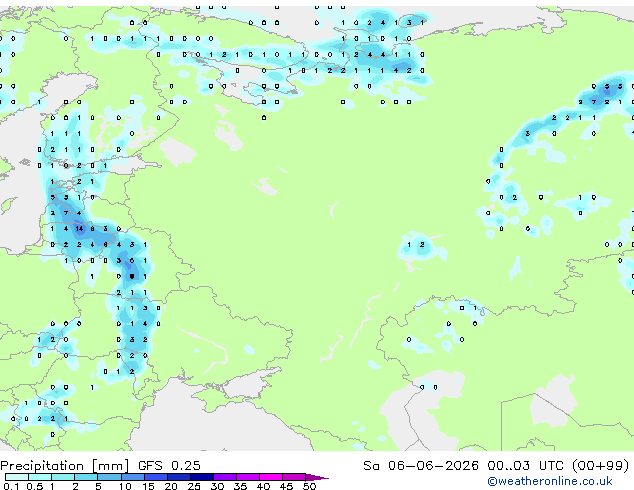Click the '0.1' legend scale label
This screenshot has height=490, width=634.
(x=12, y=486)
